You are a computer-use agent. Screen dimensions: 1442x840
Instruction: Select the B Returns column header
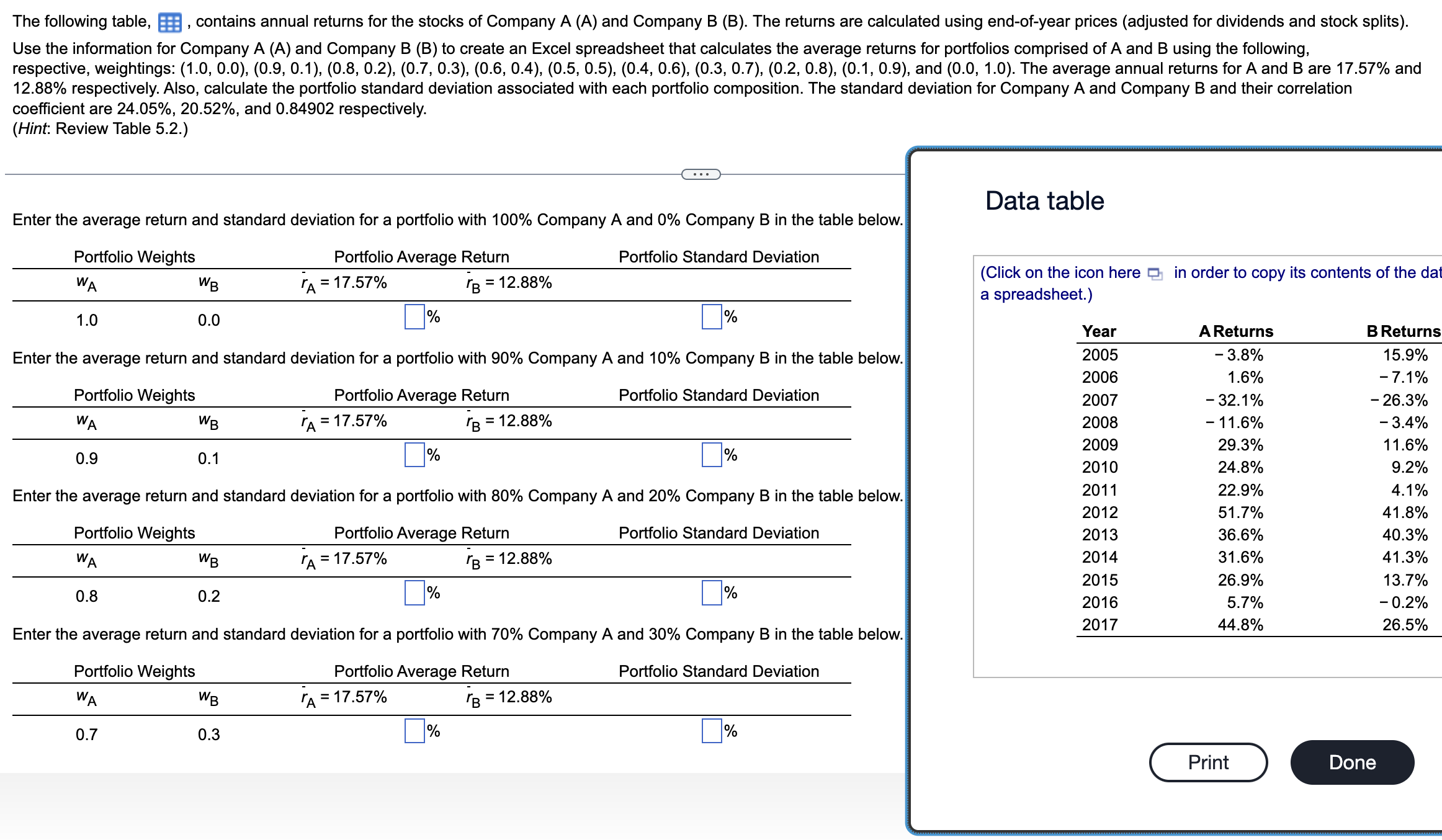[1404, 331]
